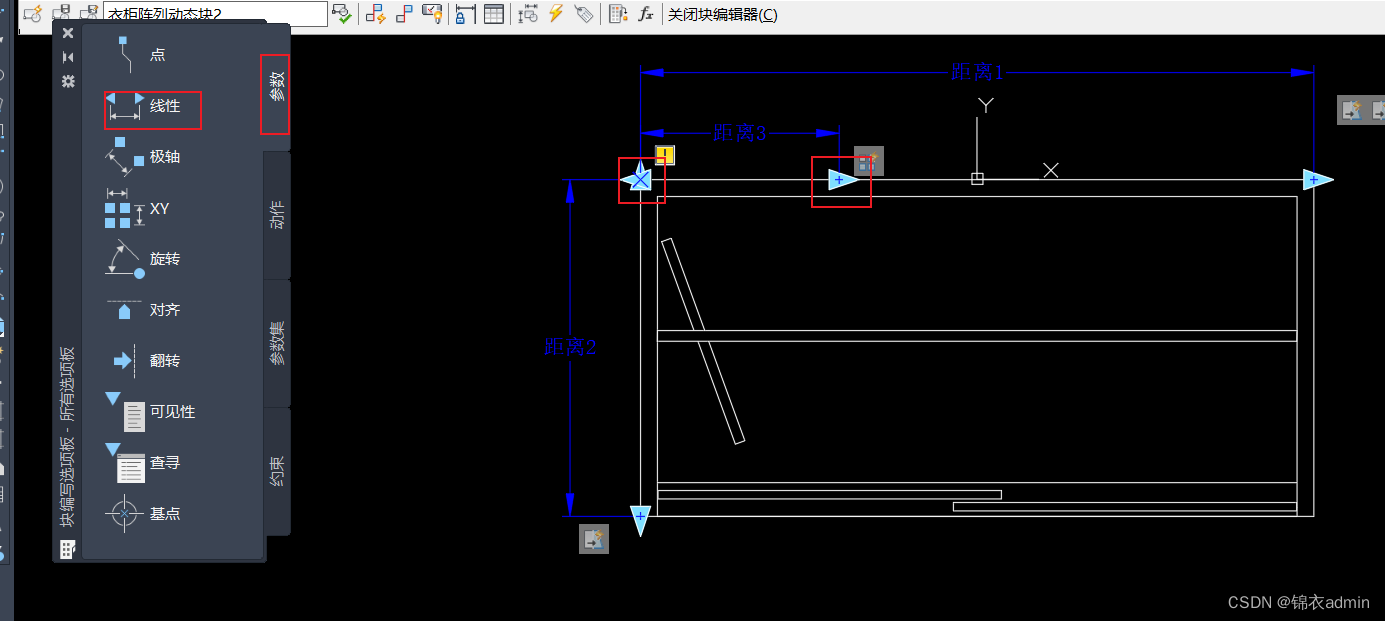Select the 旋转 (Rotation) parameter tool
This screenshot has width=1385, height=621.
(144, 259)
